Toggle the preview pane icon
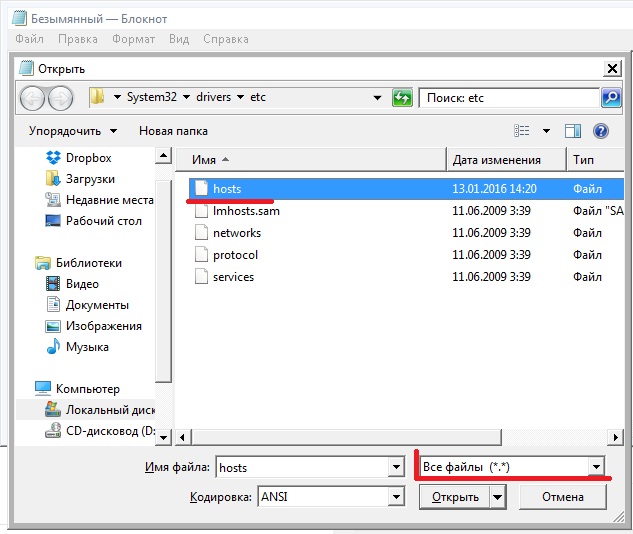The height and width of the screenshot is (534, 633). click(x=573, y=131)
